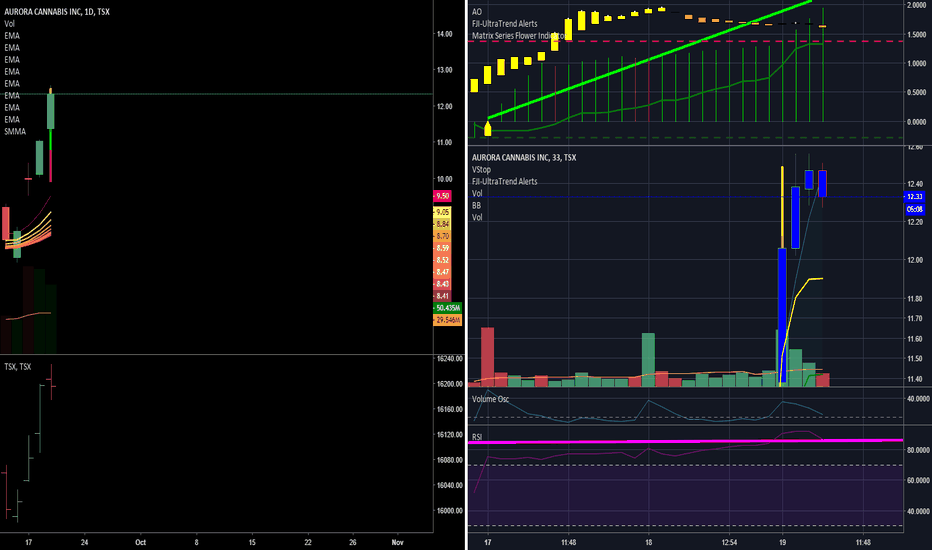Click the 80.0000 RSI axis label

918,450
